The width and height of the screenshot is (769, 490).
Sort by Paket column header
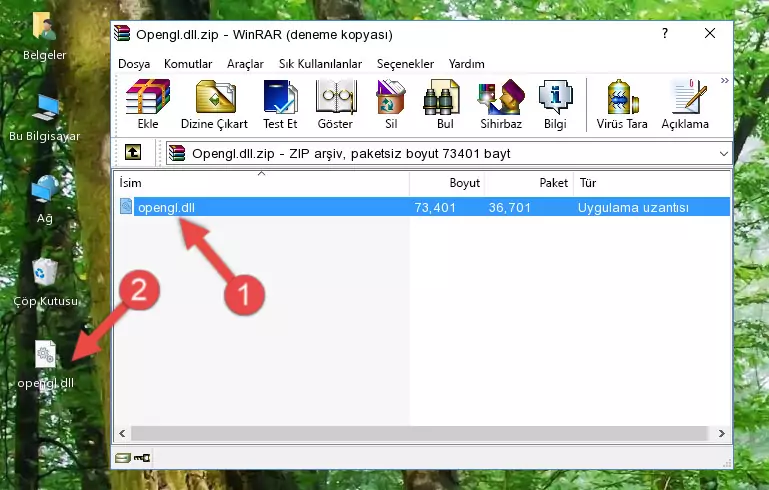click(x=529, y=182)
